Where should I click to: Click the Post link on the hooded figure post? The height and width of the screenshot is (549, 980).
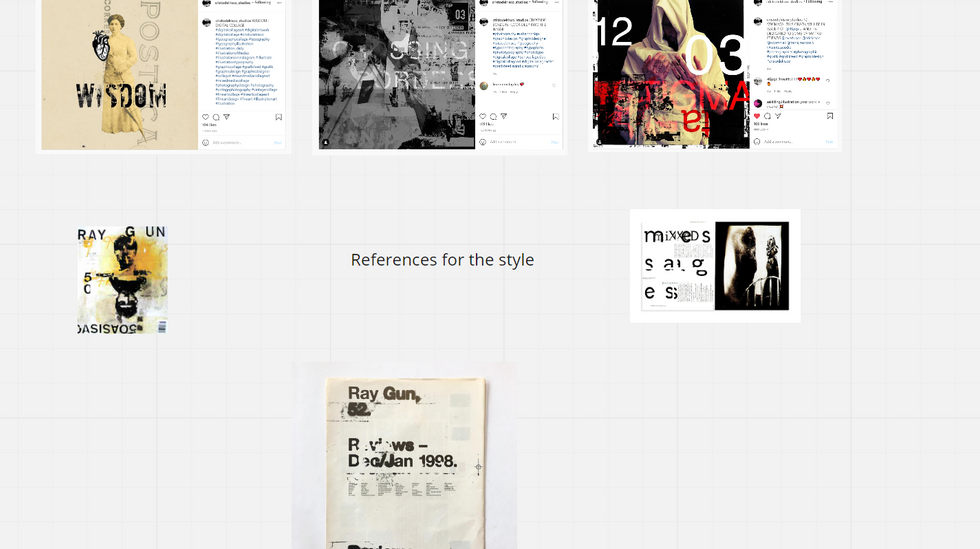click(829, 142)
